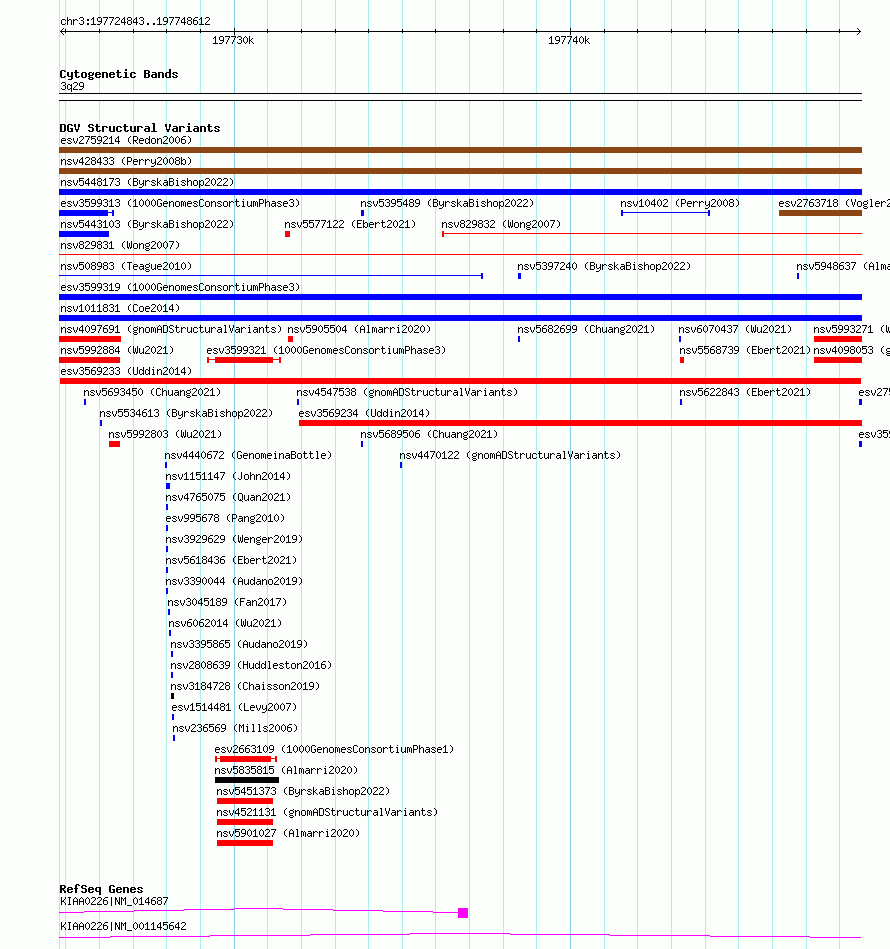Click the 197730k ruler position label
890x949 pixels.
[x=233, y=41]
